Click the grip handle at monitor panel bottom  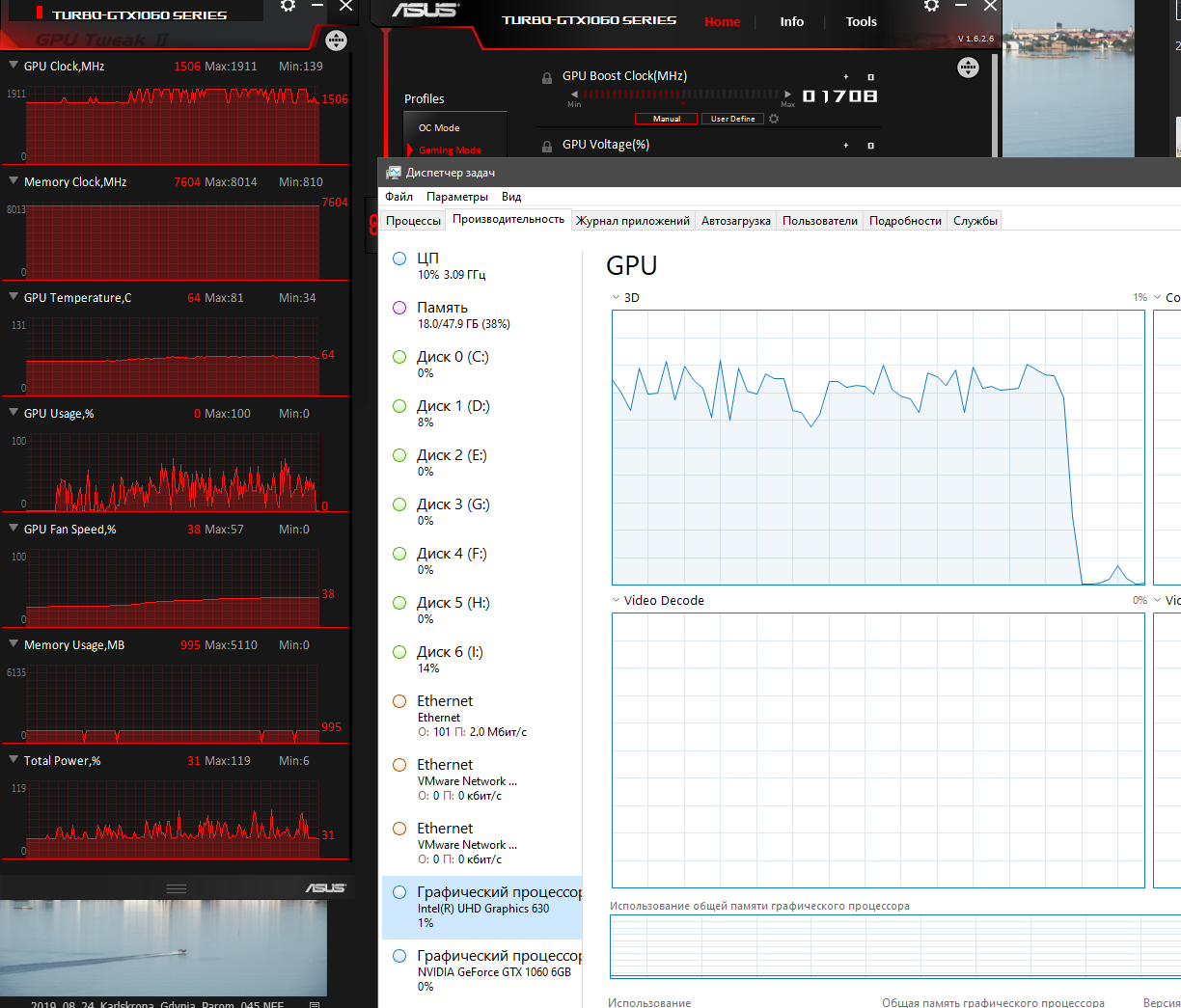pyautogui.click(x=177, y=888)
